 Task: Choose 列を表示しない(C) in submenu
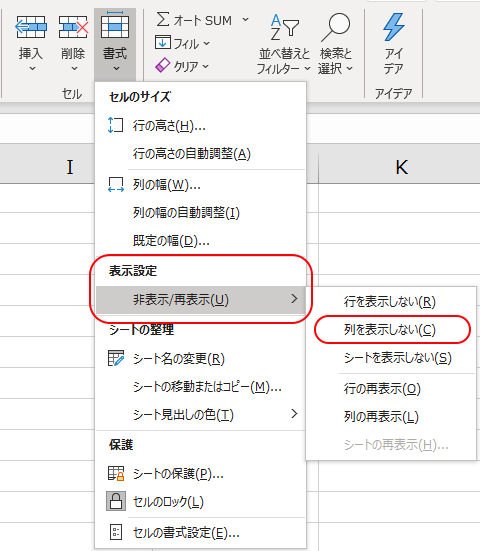click(x=391, y=330)
